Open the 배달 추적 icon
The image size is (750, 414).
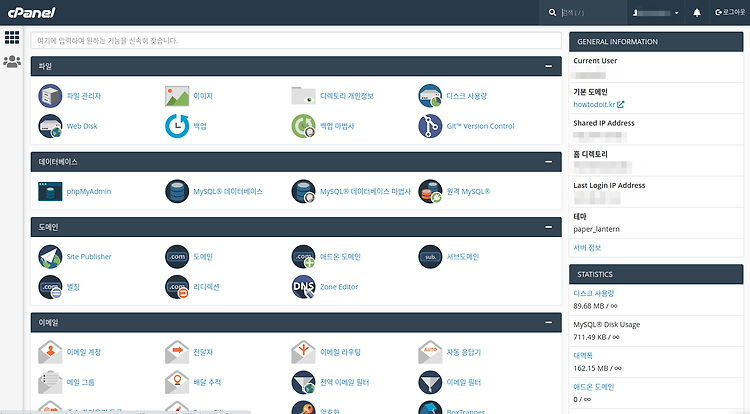(x=177, y=382)
